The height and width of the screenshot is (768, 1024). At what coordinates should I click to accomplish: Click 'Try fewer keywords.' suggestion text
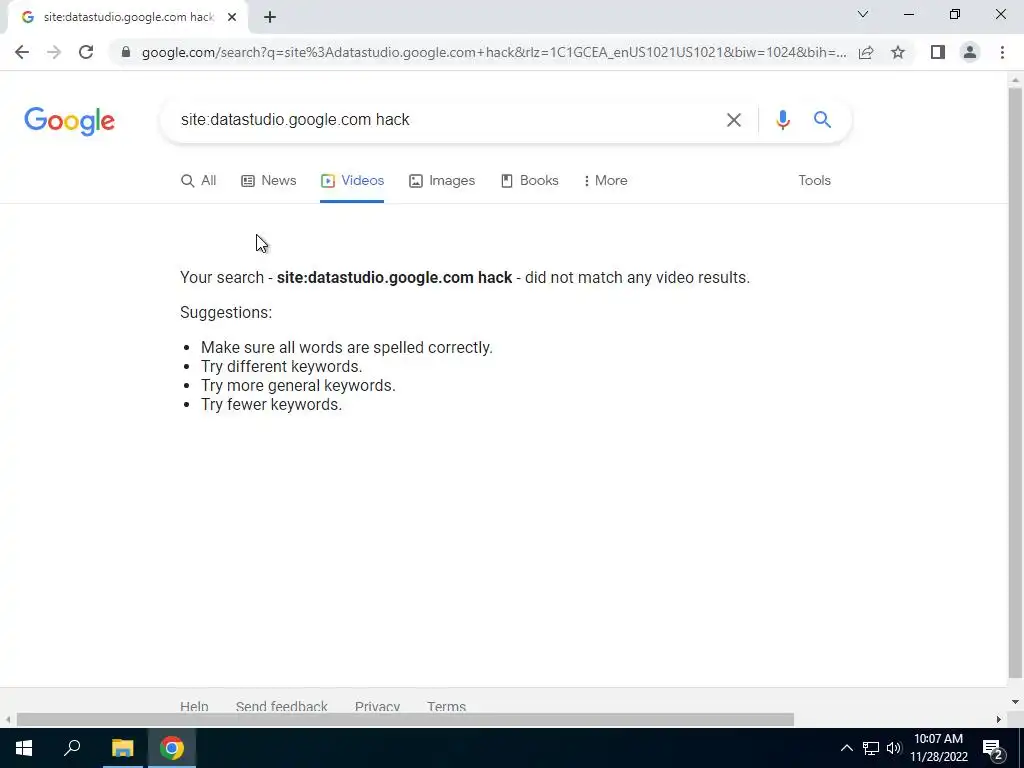(x=271, y=404)
